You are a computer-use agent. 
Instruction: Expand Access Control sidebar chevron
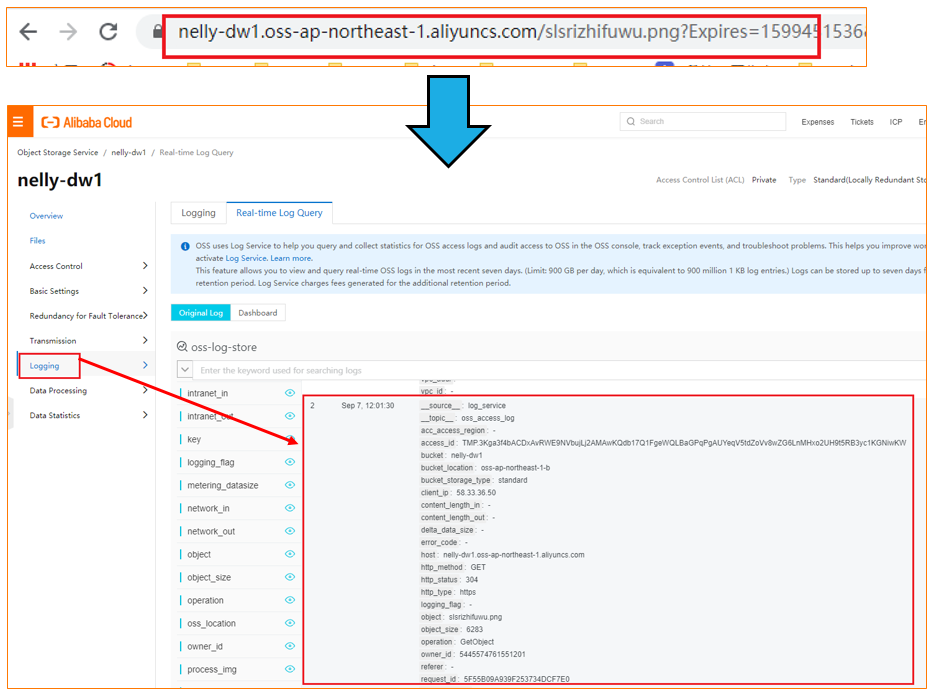145,265
